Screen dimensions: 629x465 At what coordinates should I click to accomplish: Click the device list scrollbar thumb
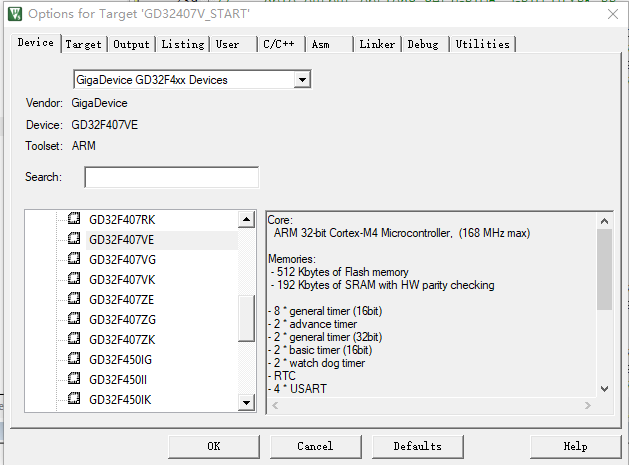(246, 318)
